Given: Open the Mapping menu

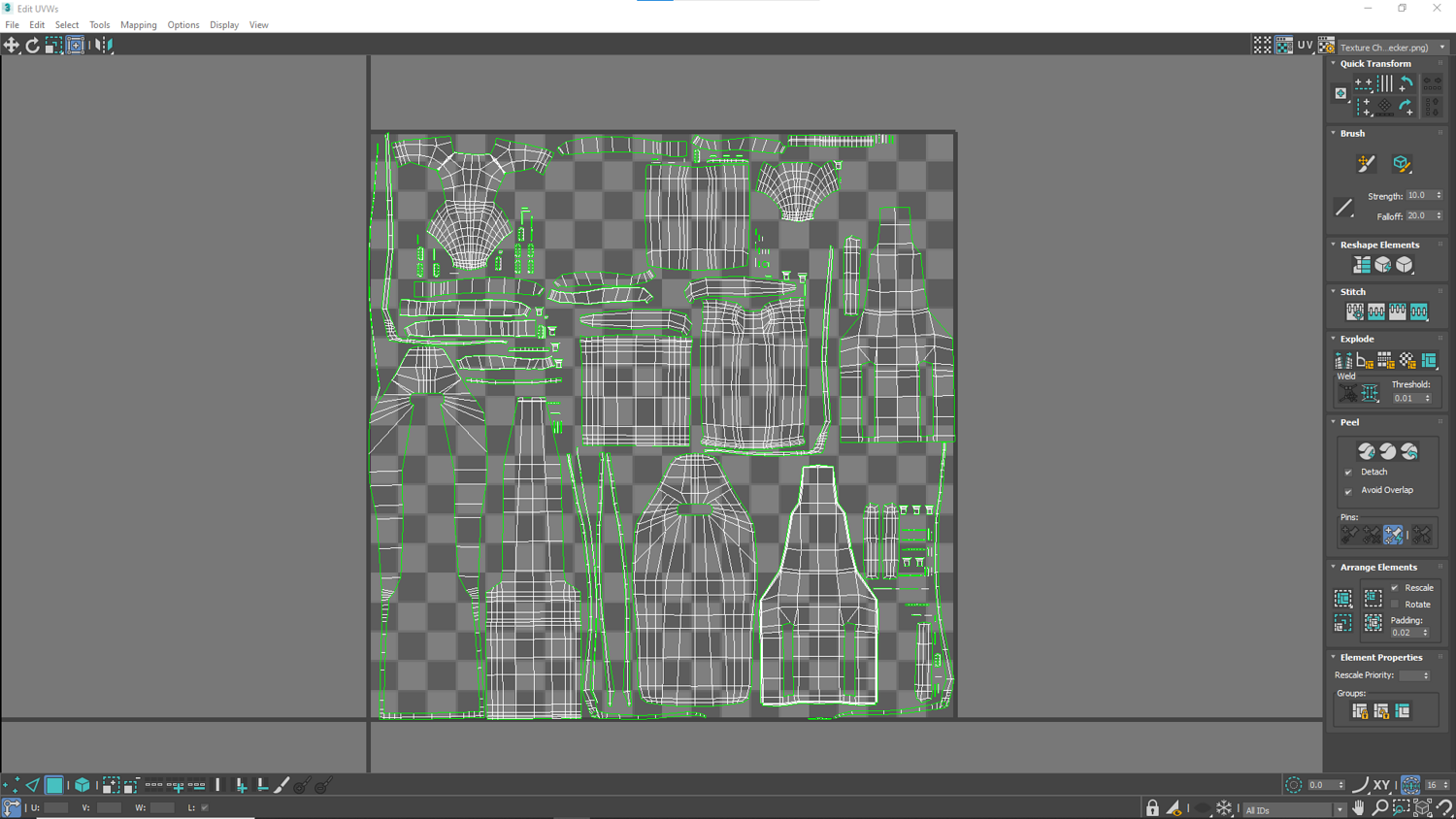Looking at the screenshot, I should [x=139, y=25].
